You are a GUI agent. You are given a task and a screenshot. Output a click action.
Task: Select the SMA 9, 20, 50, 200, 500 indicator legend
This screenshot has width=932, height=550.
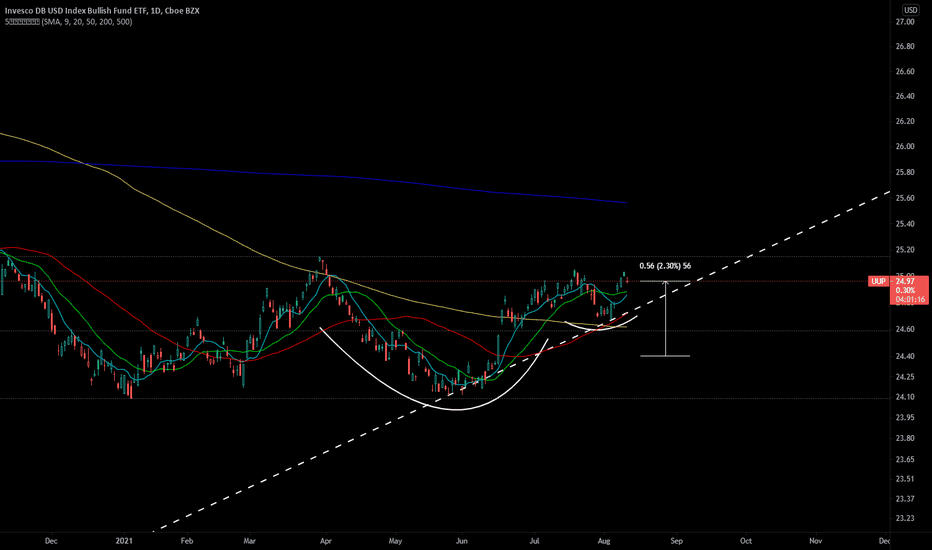[x=68, y=22]
